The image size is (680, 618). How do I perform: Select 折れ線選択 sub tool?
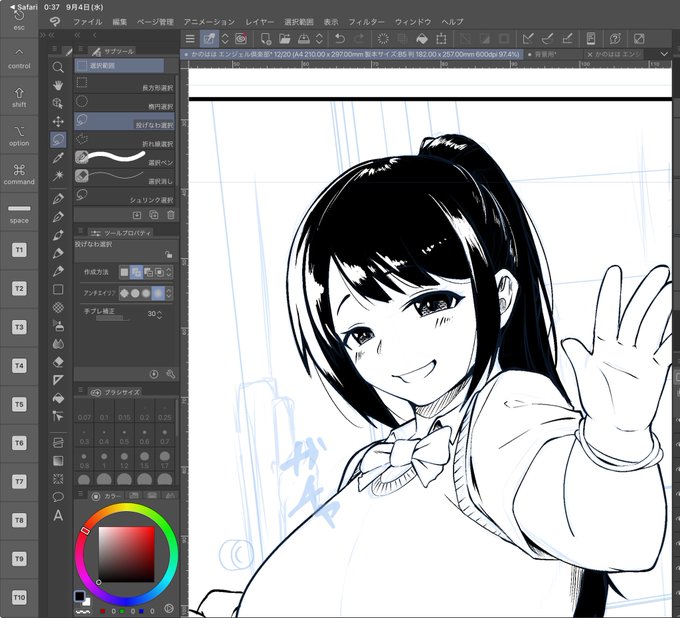(124, 140)
